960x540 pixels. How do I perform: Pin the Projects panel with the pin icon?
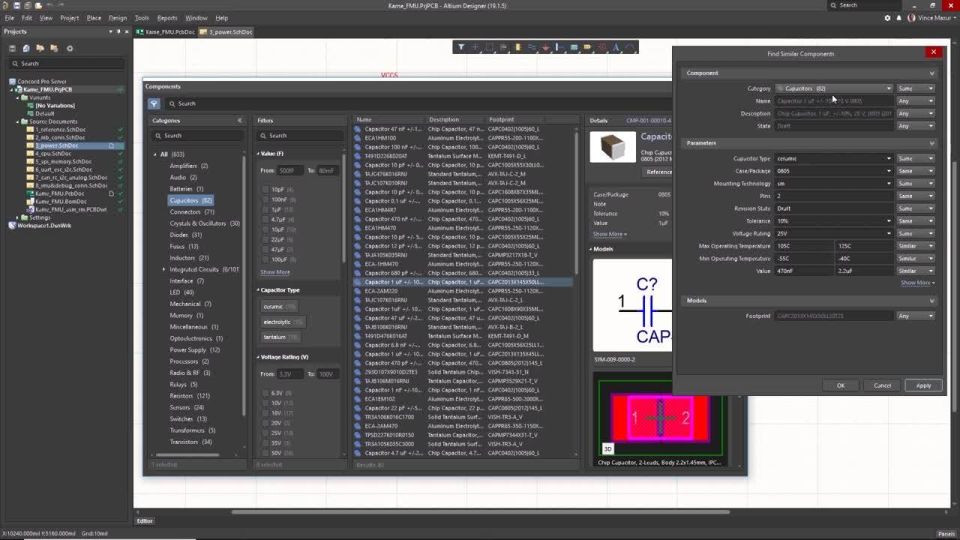pyautogui.click(x=118, y=31)
